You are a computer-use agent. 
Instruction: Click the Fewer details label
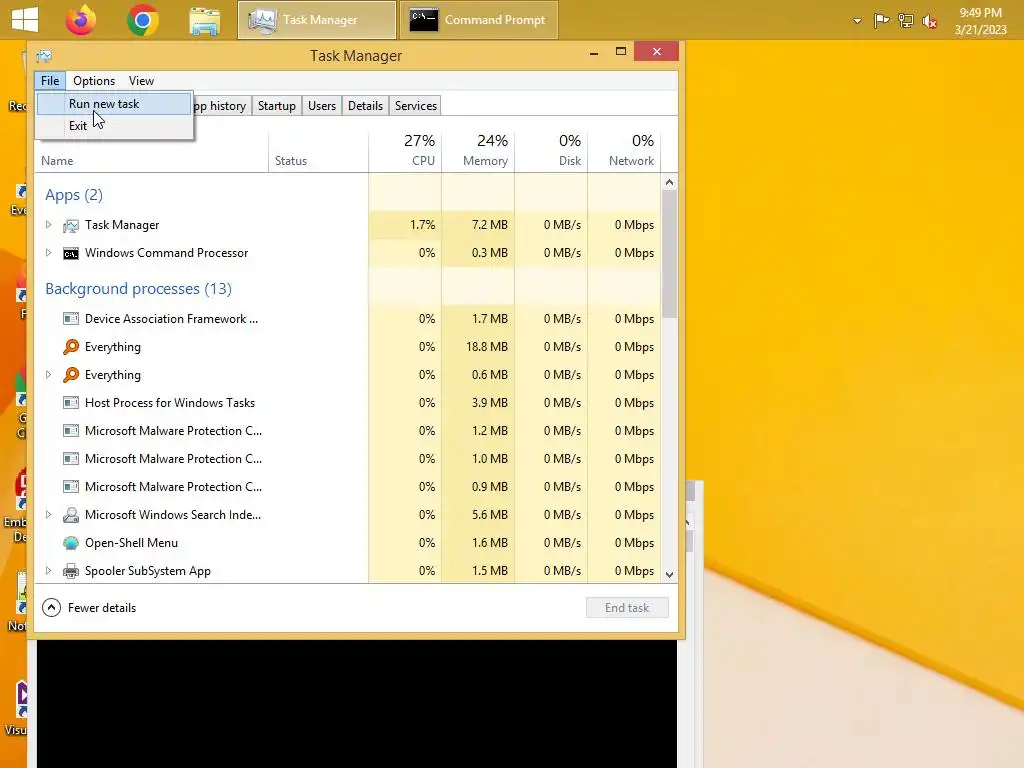pos(102,608)
